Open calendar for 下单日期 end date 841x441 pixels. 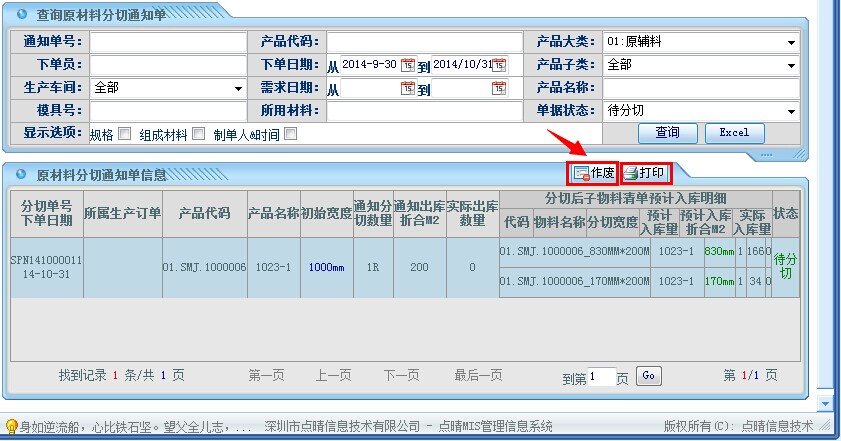[498, 65]
